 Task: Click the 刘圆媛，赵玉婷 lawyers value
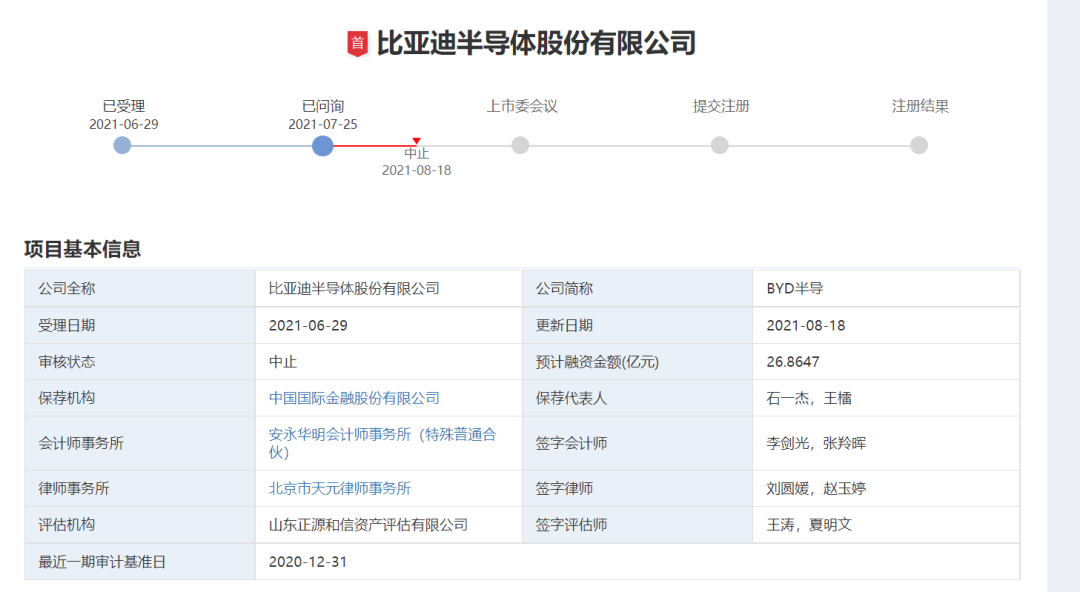816,489
